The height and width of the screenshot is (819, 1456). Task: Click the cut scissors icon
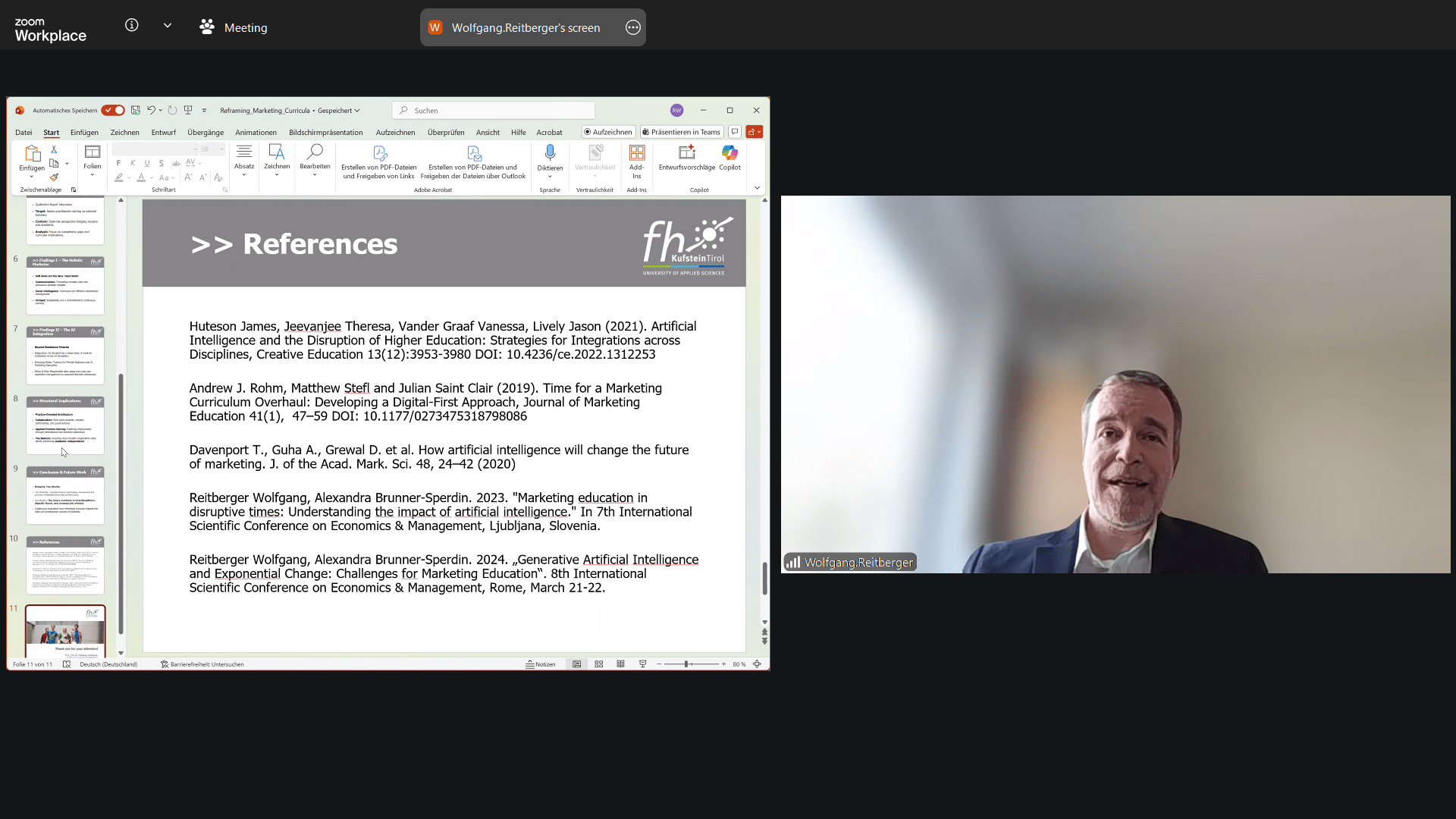(x=54, y=149)
